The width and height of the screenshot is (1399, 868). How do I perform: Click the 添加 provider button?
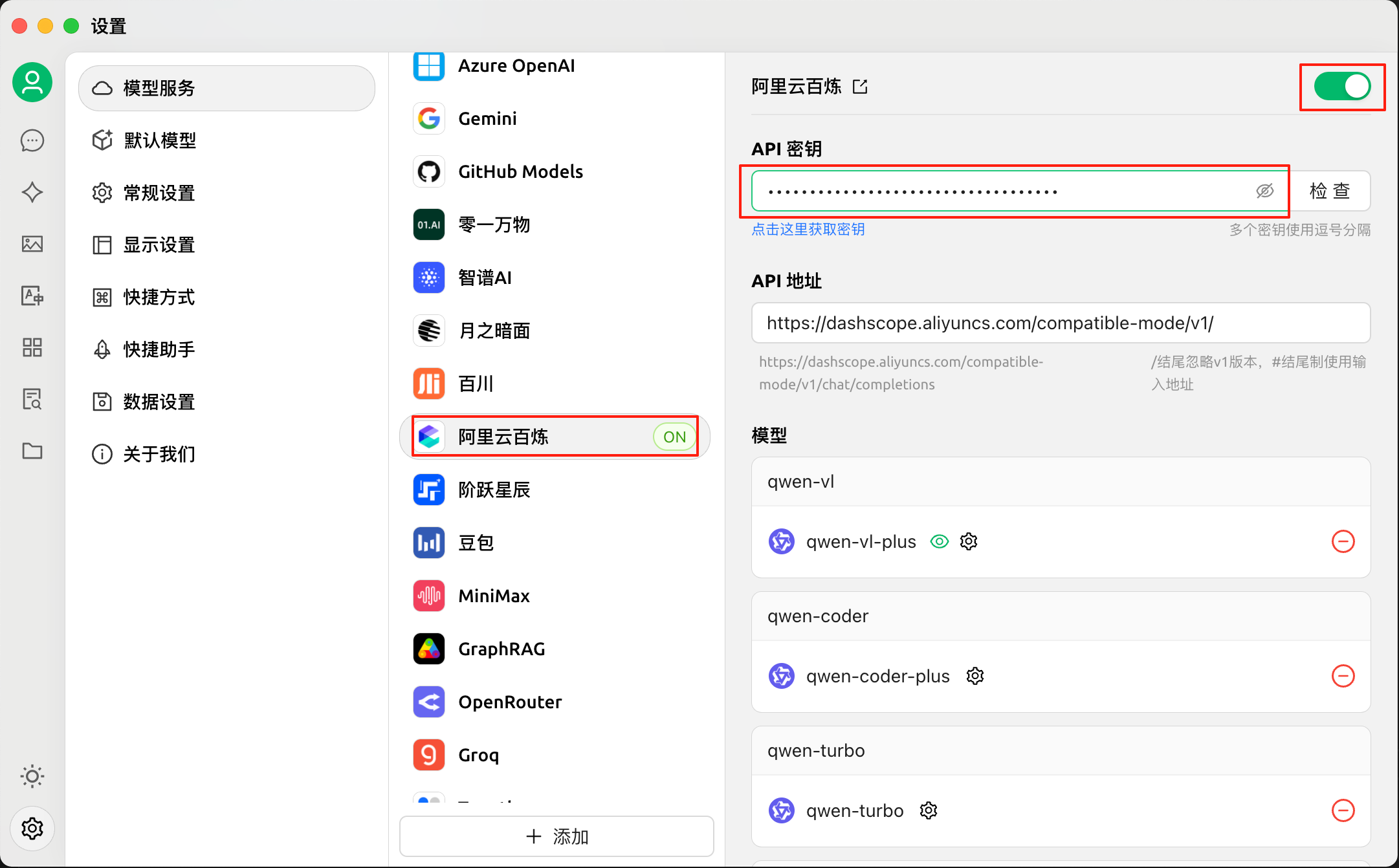tap(556, 836)
